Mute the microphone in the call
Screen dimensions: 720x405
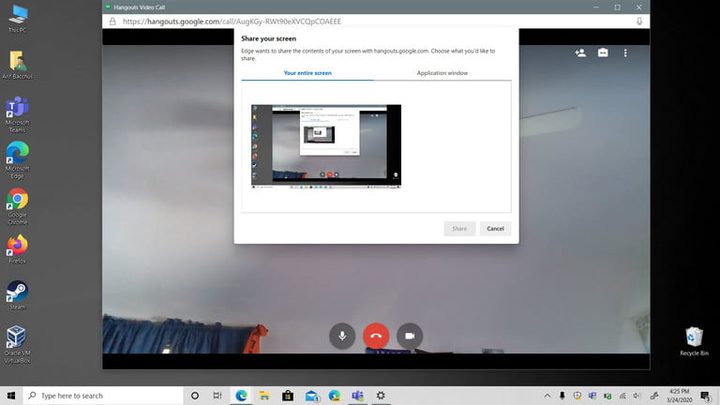pos(342,336)
